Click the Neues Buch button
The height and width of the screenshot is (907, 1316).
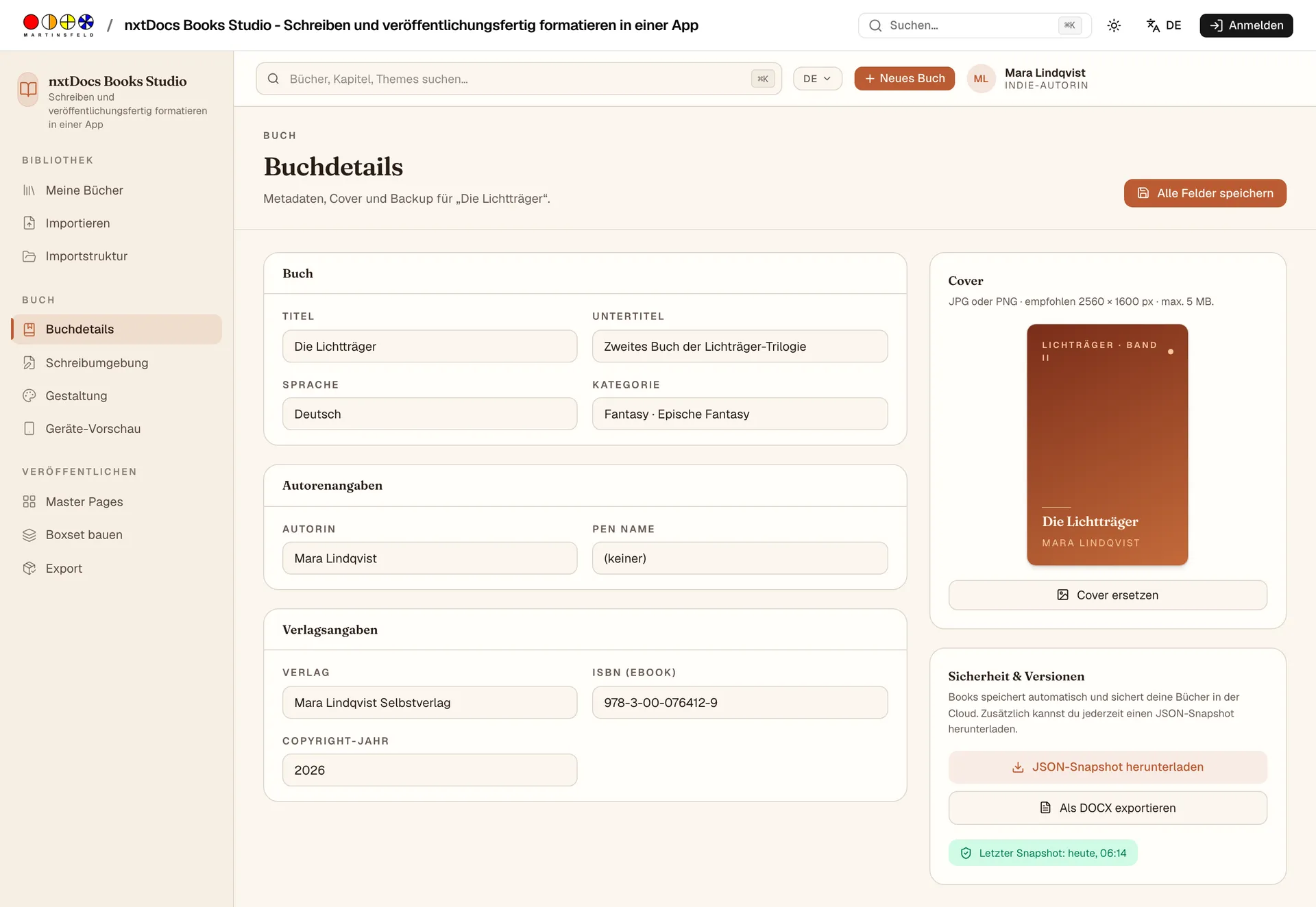click(904, 79)
